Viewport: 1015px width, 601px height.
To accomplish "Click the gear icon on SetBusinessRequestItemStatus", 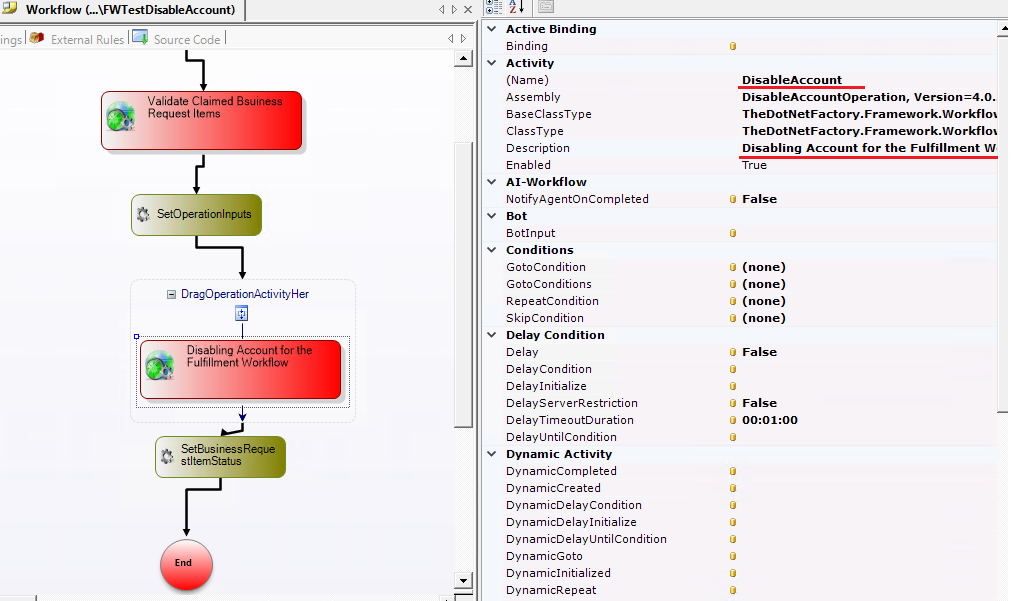I will 167,457.
